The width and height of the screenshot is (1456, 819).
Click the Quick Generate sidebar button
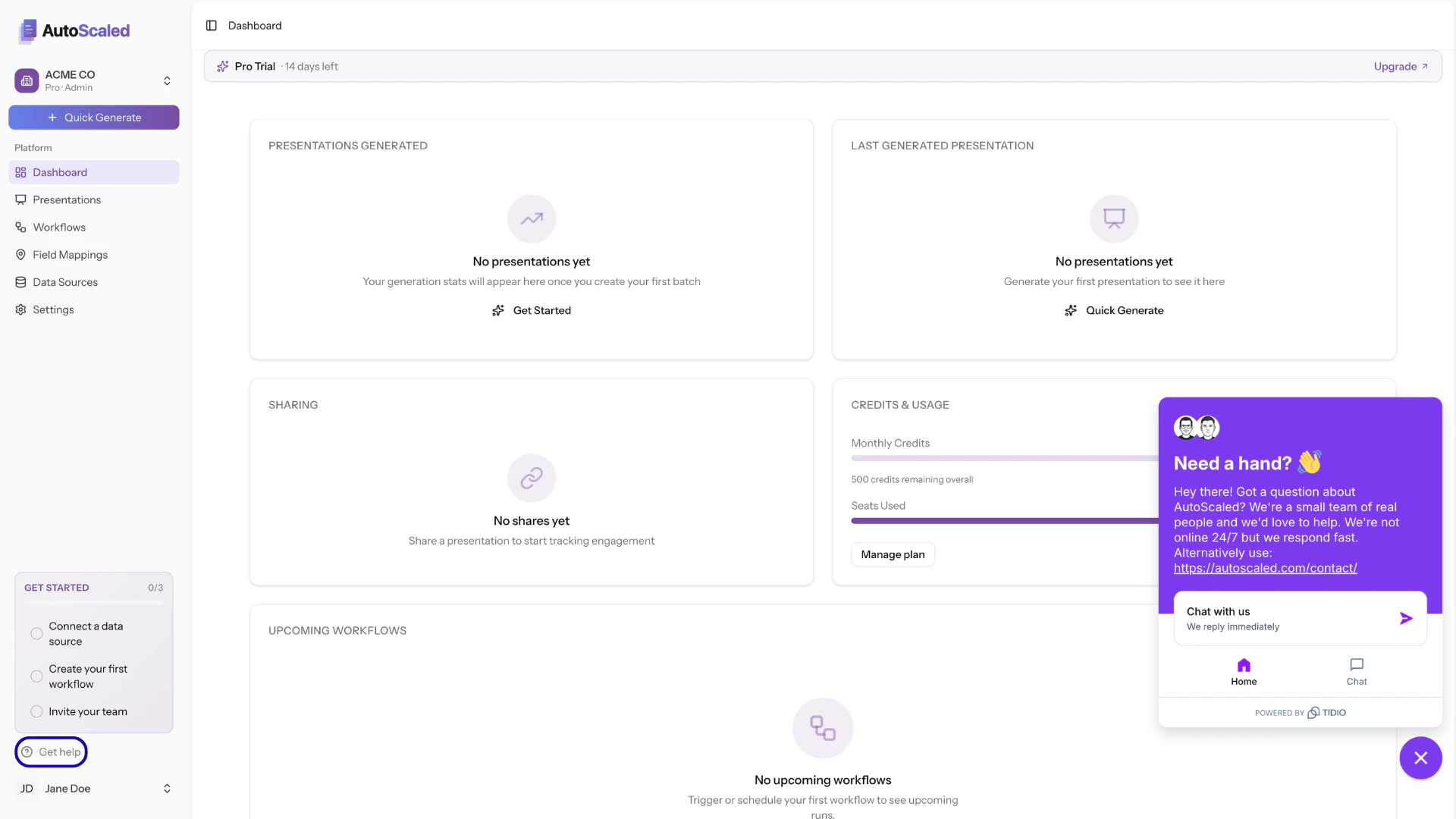(94, 118)
